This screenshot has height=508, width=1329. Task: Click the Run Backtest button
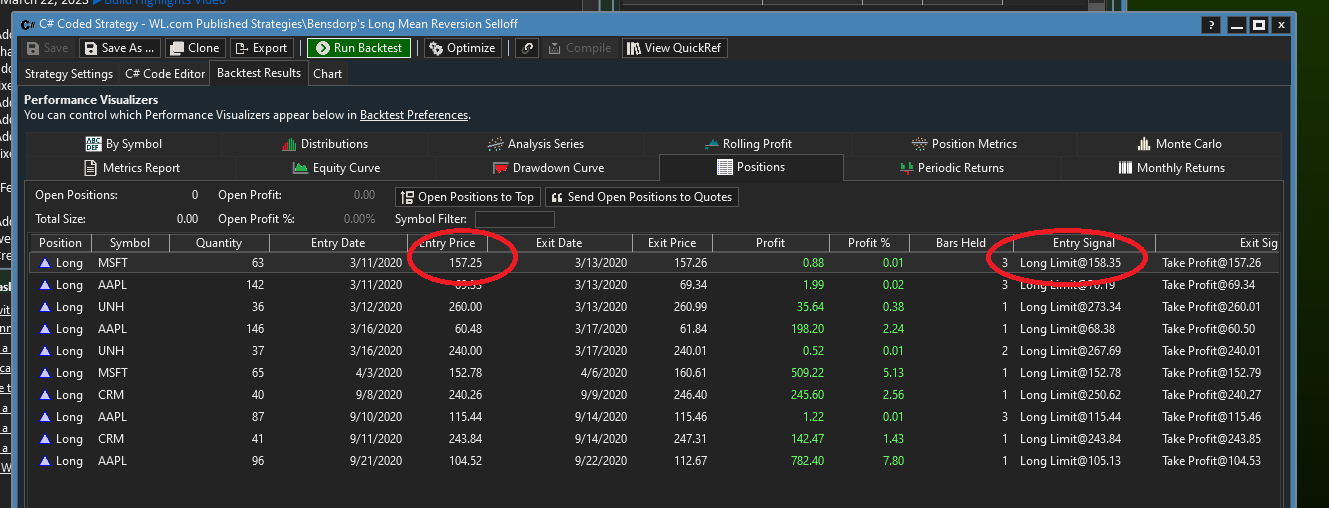coord(359,48)
